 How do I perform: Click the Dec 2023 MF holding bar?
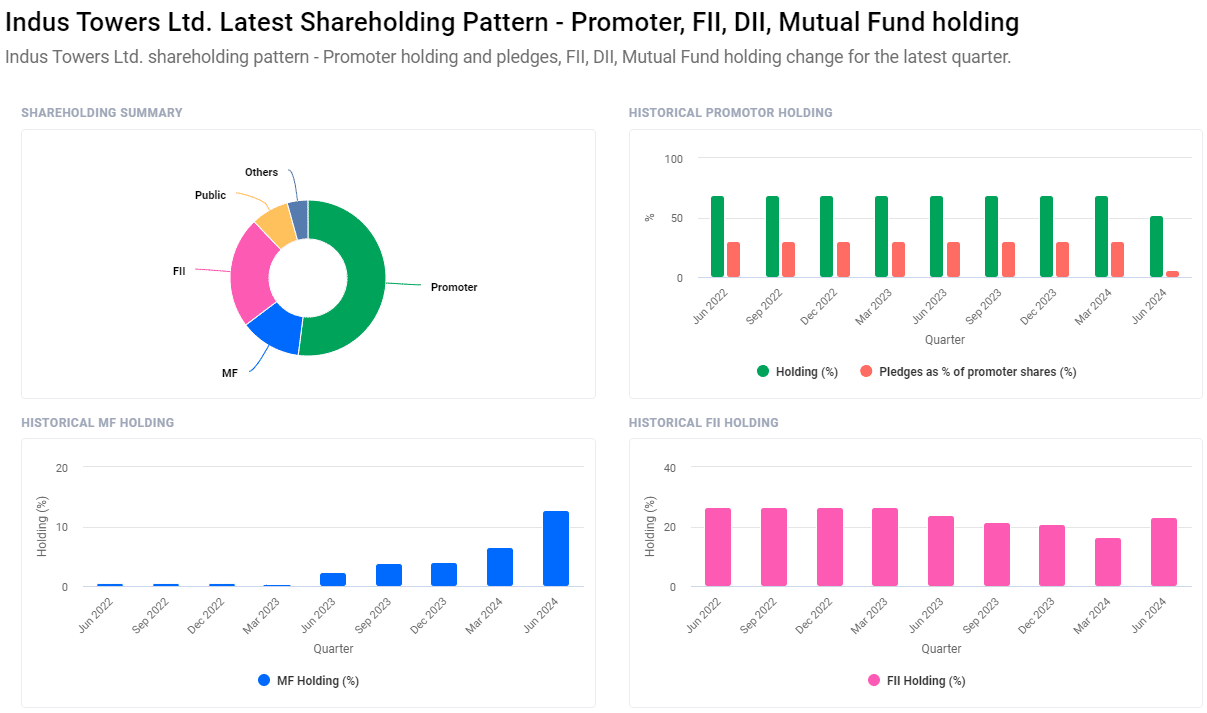coord(444,575)
